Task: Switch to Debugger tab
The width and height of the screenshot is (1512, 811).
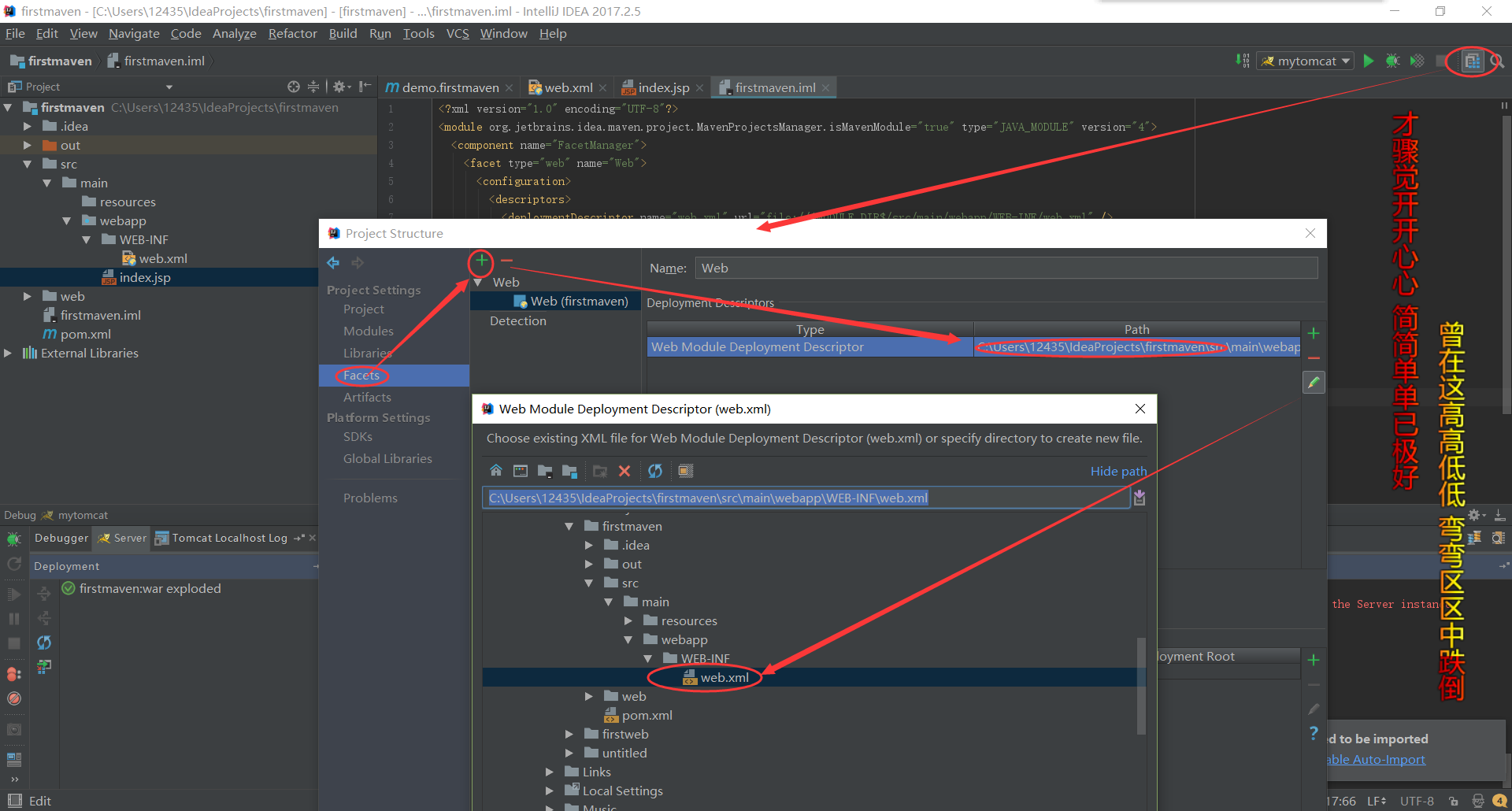Action: click(x=61, y=538)
